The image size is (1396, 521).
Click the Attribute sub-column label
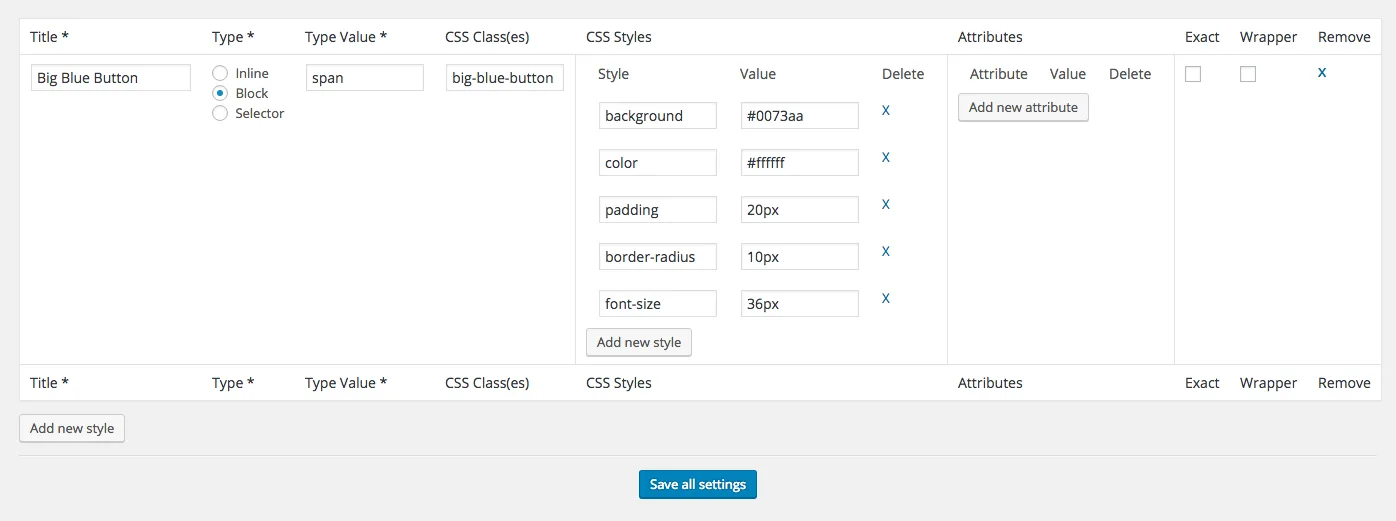pos(999,74)
